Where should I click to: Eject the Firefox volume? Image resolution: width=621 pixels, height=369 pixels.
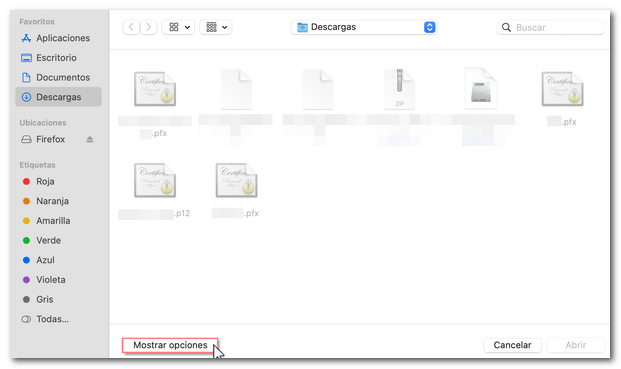[90, 139]
